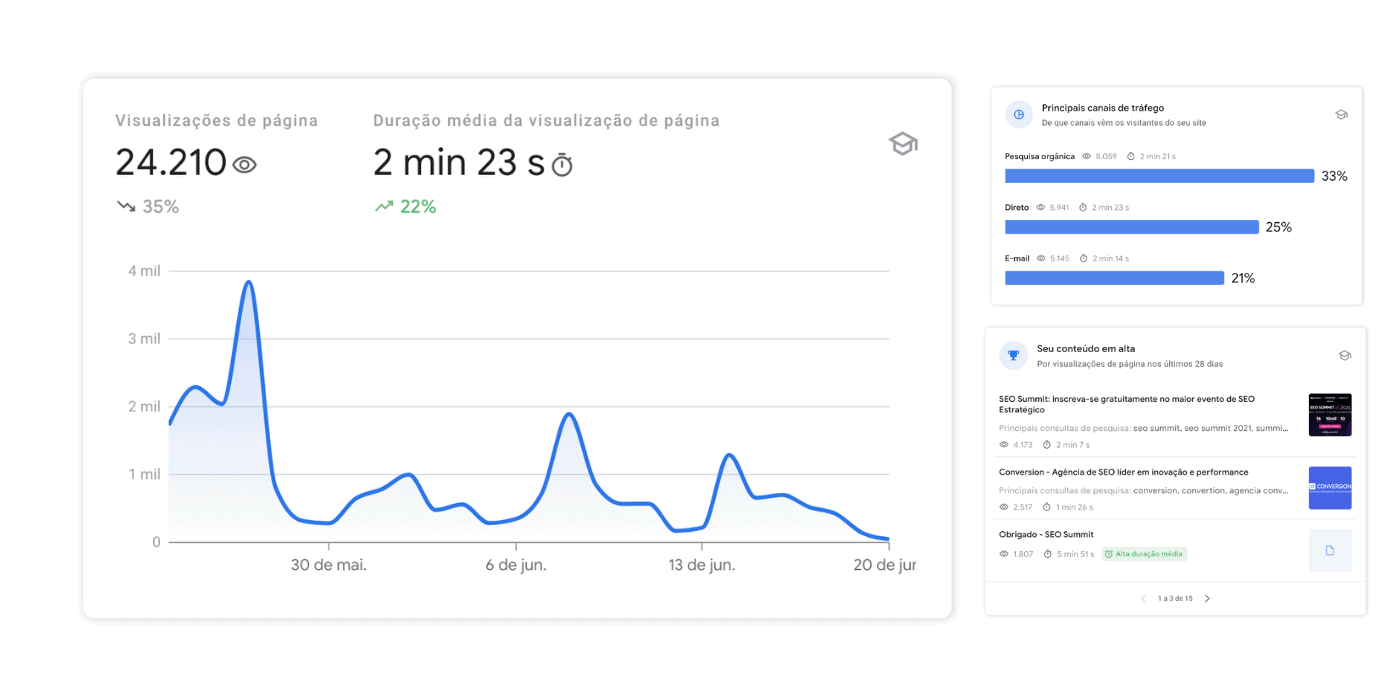This screenshot has height=700, width=1400.
Task: Click the previous page chevron in content pagination
Action: click(x=1143, y=598)
